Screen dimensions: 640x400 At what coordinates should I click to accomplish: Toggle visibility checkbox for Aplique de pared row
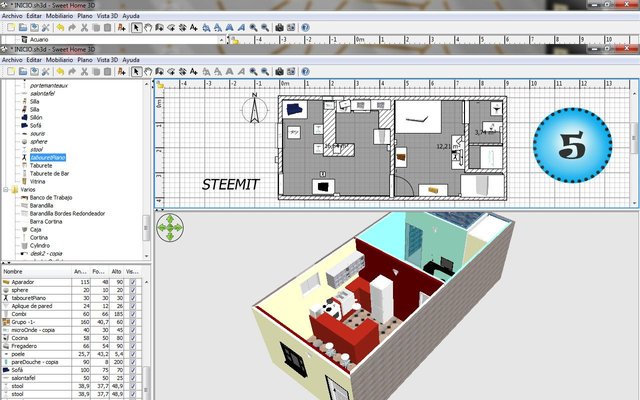tap(133, 306)
